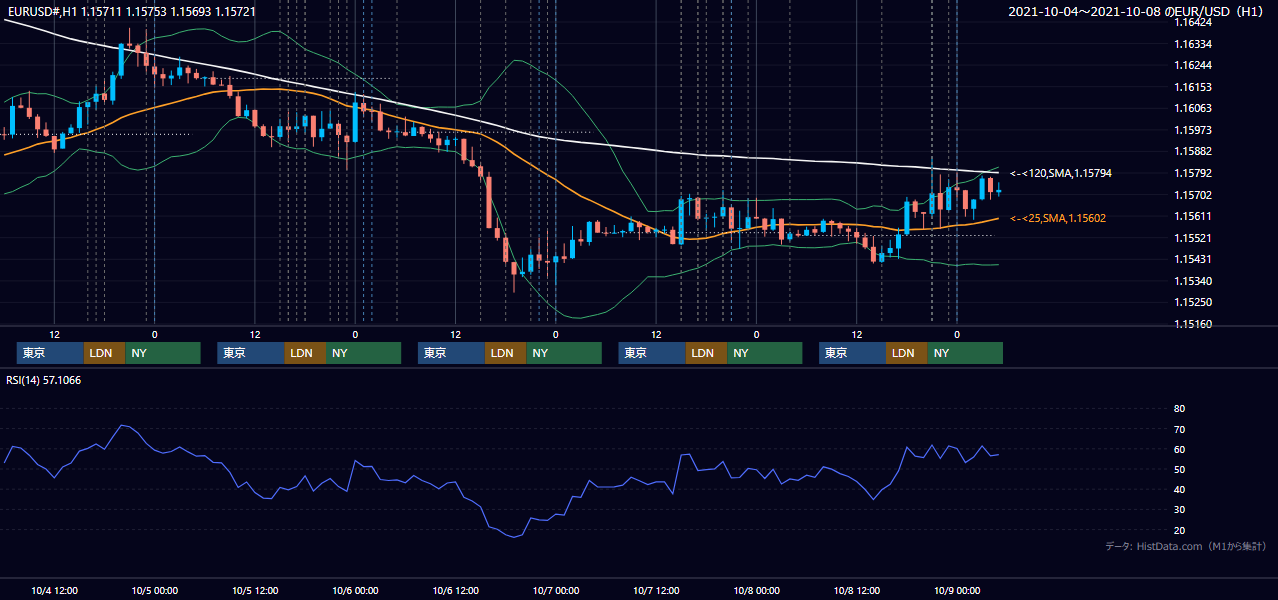Select the 10/8 12:00 time axis label
Image resolution: width=1278 pixels, height=600 pixels.
point(856,591)
